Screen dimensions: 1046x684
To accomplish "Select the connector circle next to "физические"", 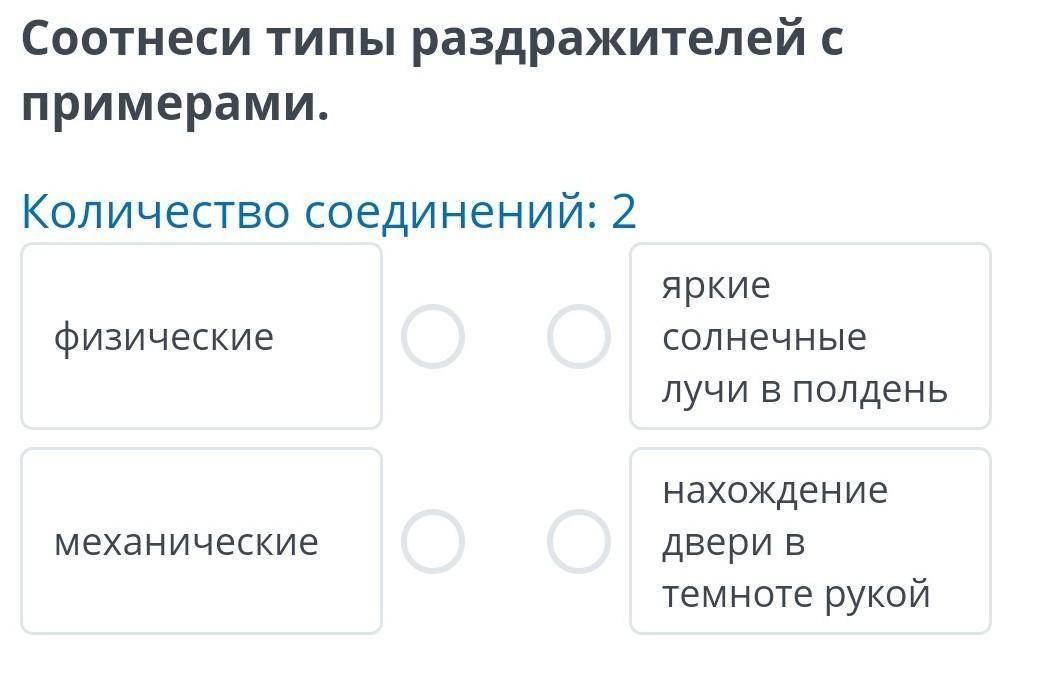I will click(432, 337).
